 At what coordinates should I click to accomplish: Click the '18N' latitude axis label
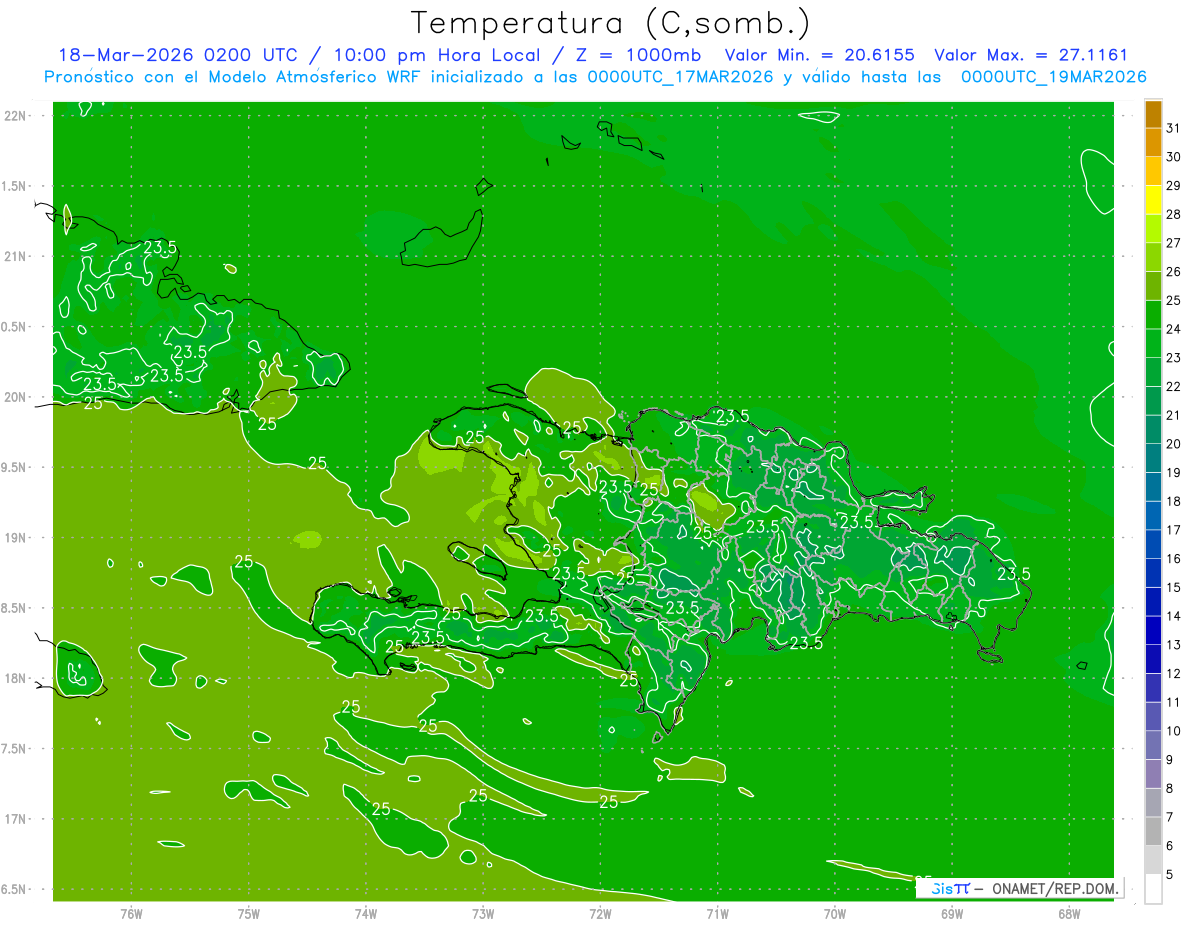[17, 678]
